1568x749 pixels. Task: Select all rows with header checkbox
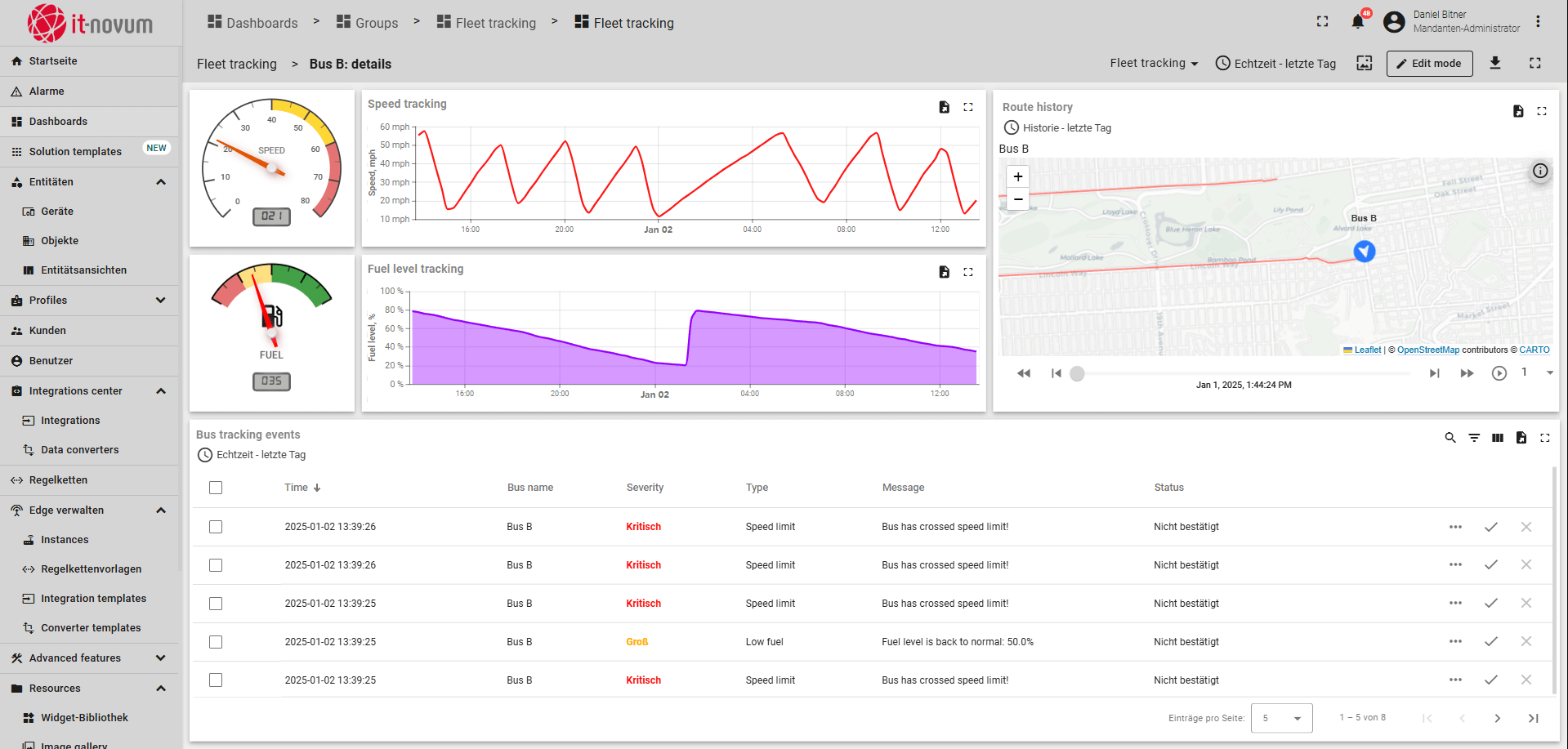tap(216, 488)
